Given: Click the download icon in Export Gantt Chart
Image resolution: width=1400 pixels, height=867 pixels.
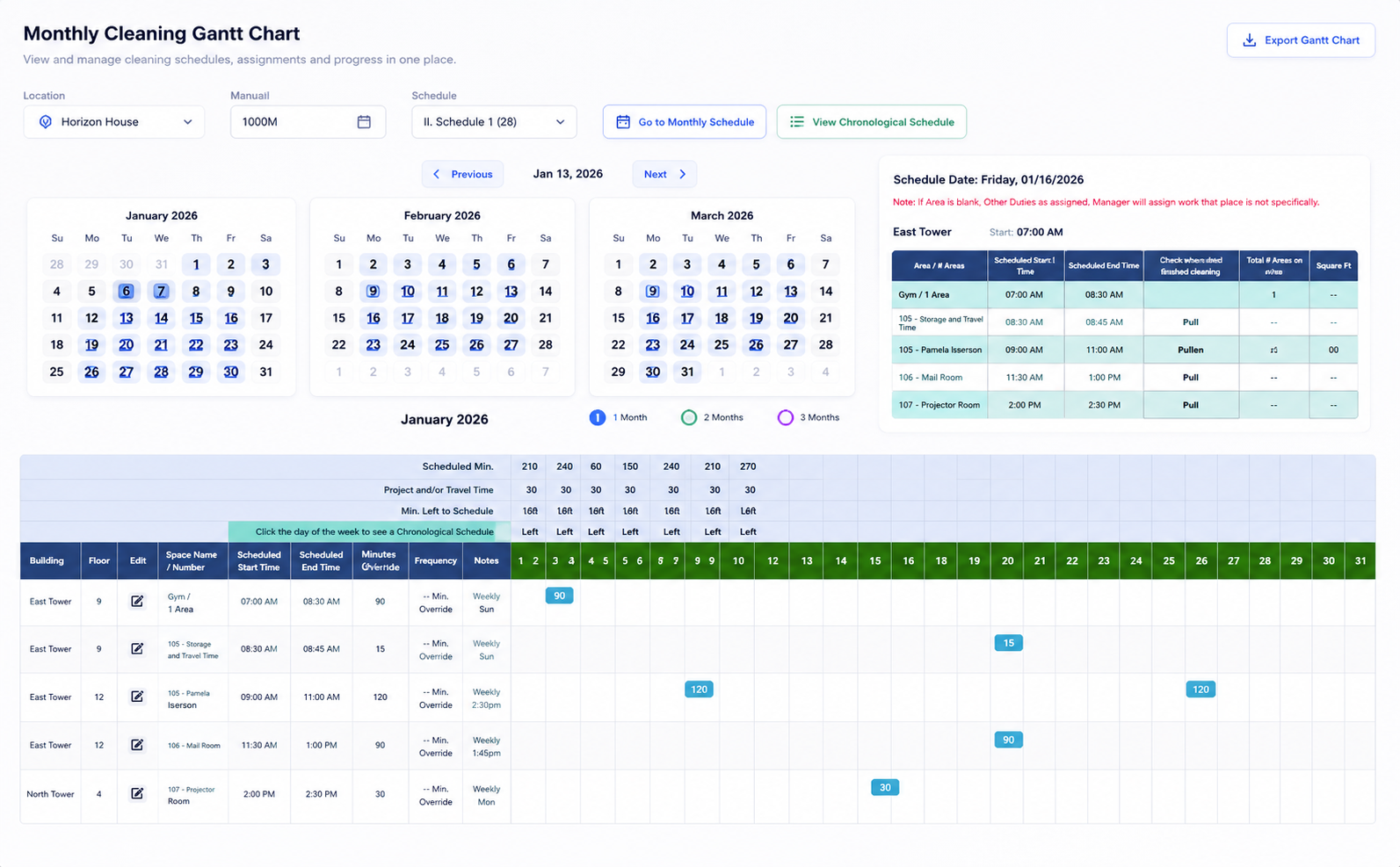Looking at the screenshot, I should click(1249, 40).
